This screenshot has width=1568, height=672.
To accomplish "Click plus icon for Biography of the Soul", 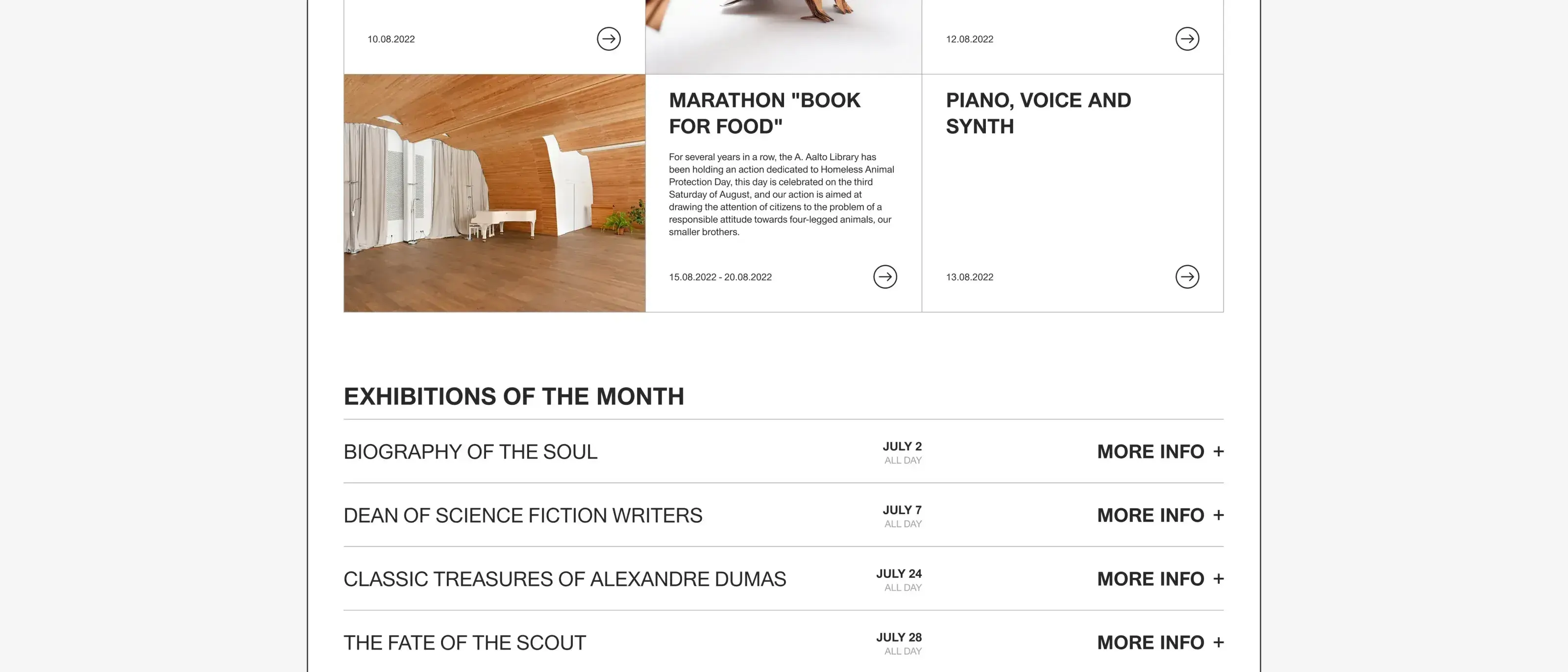I will pyautogui.click(x=1218, y=451).
